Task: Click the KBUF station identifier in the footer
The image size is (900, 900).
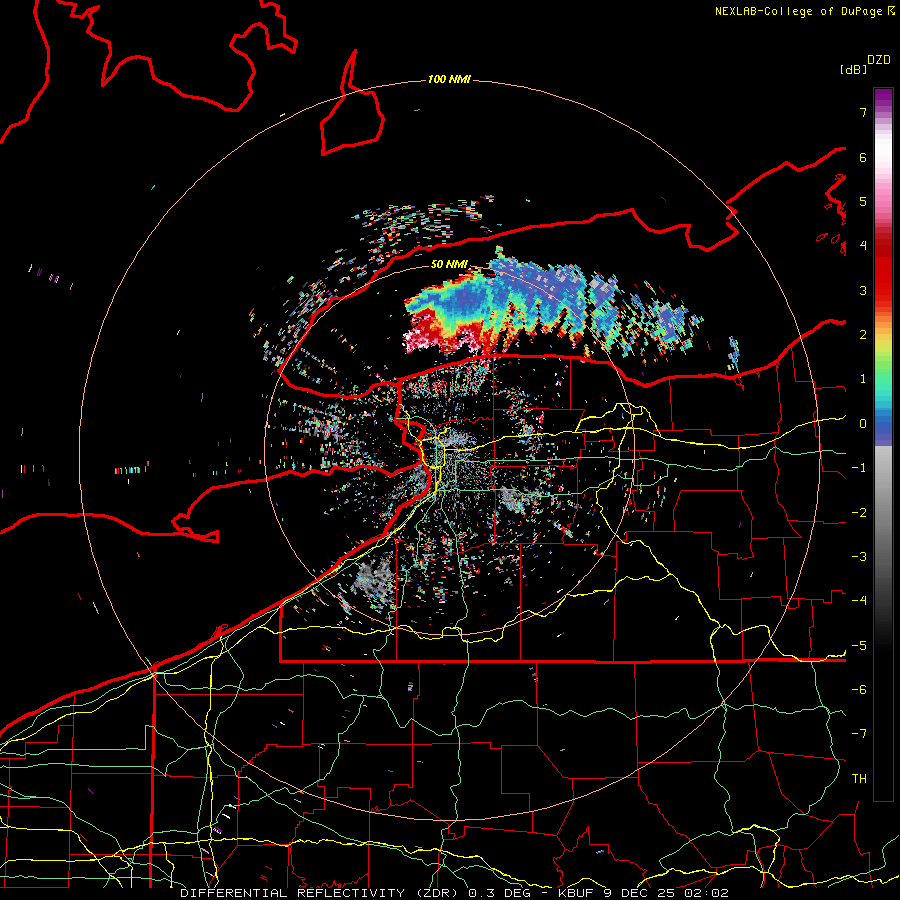Action: pyautogui.click(x=577, y=893)
